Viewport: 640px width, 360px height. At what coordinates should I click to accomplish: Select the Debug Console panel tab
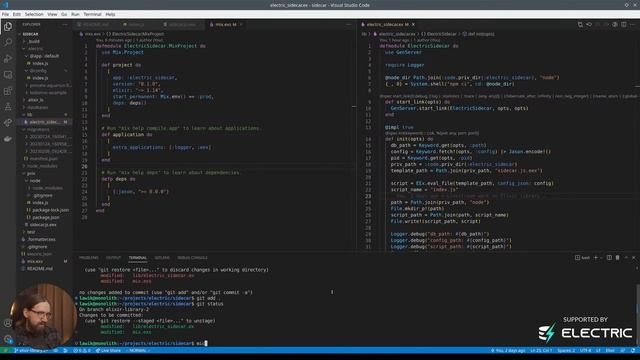point(192,258)
